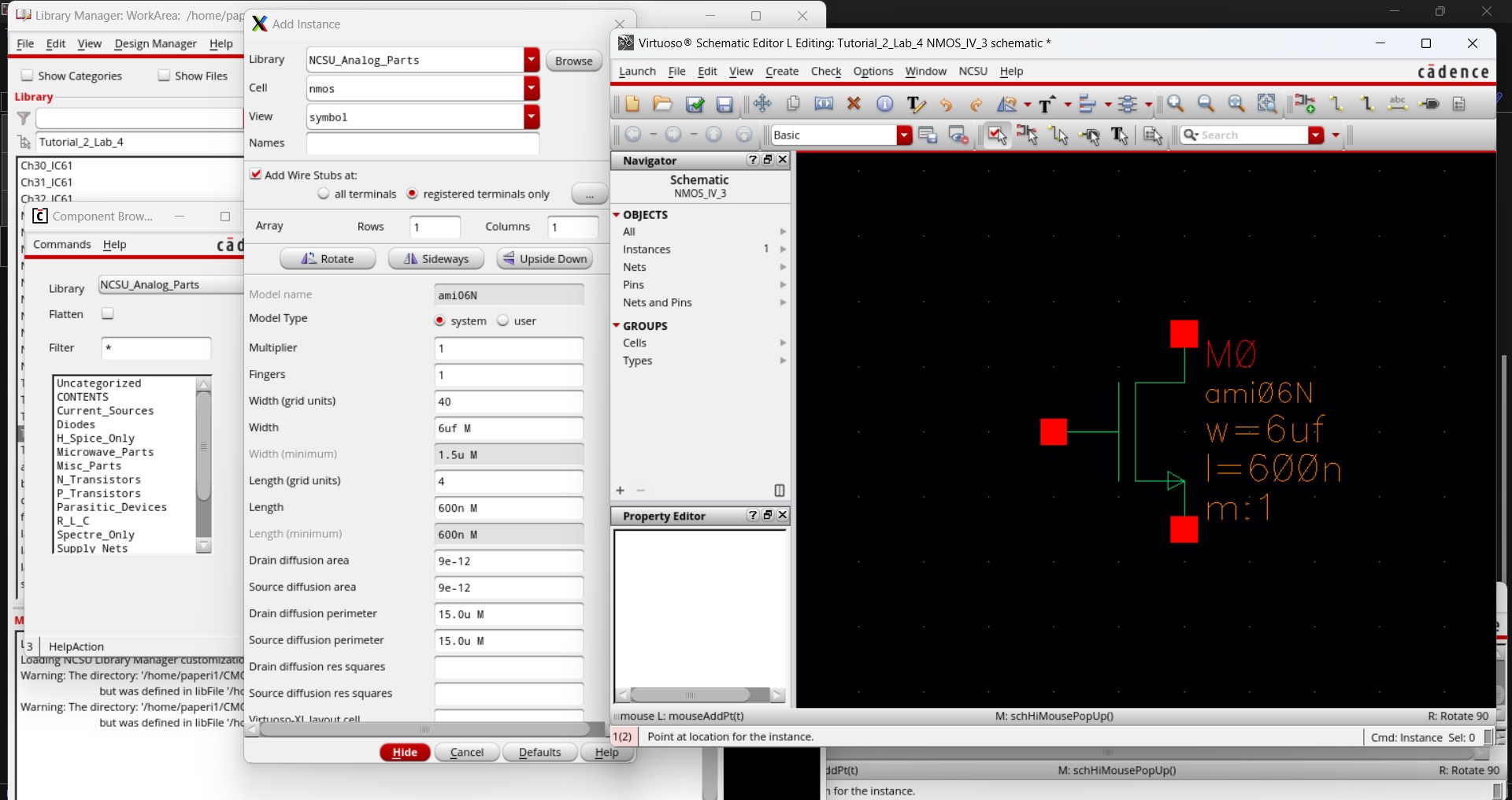
Task: Click the horizontal scrollbar of Add Instance form
Action: pos(425,730)
